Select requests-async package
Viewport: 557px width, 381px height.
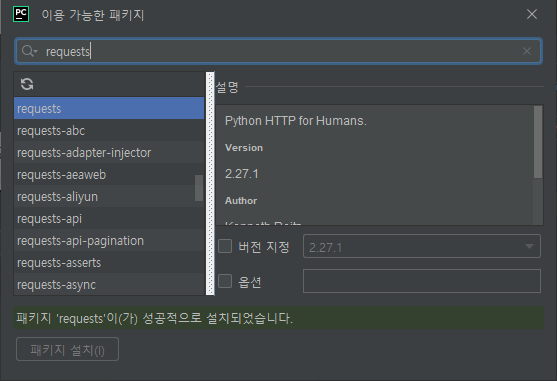109,284
